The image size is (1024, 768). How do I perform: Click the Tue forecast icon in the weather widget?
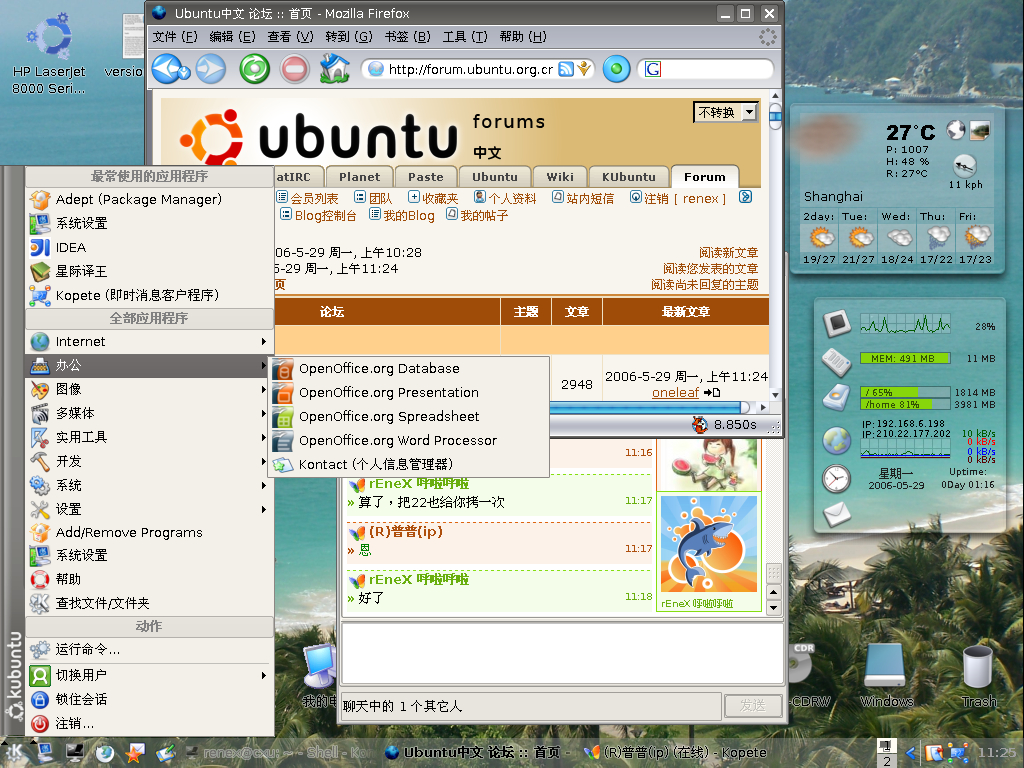click(x=859, y=238)
